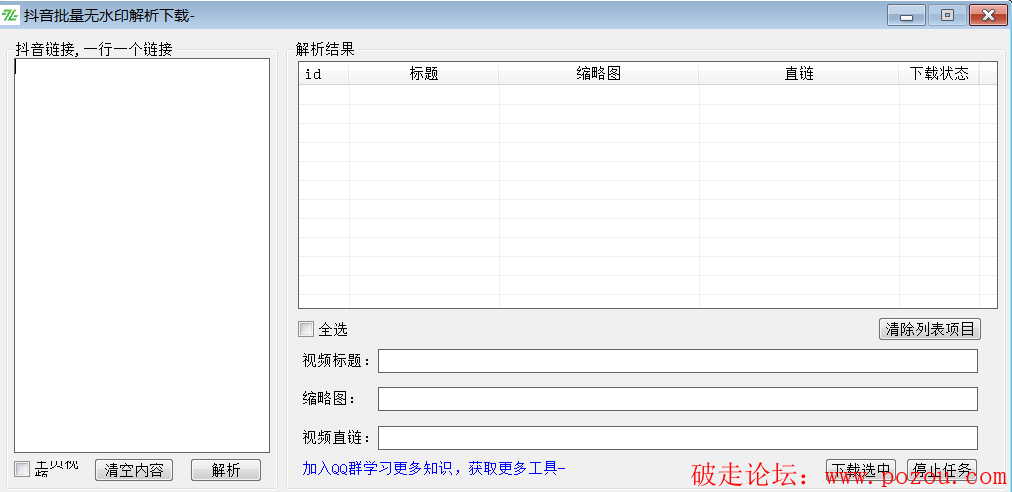1012x492 pixels.
Task: Click the 缩略图 column header
Action: [x=599, y=74]
